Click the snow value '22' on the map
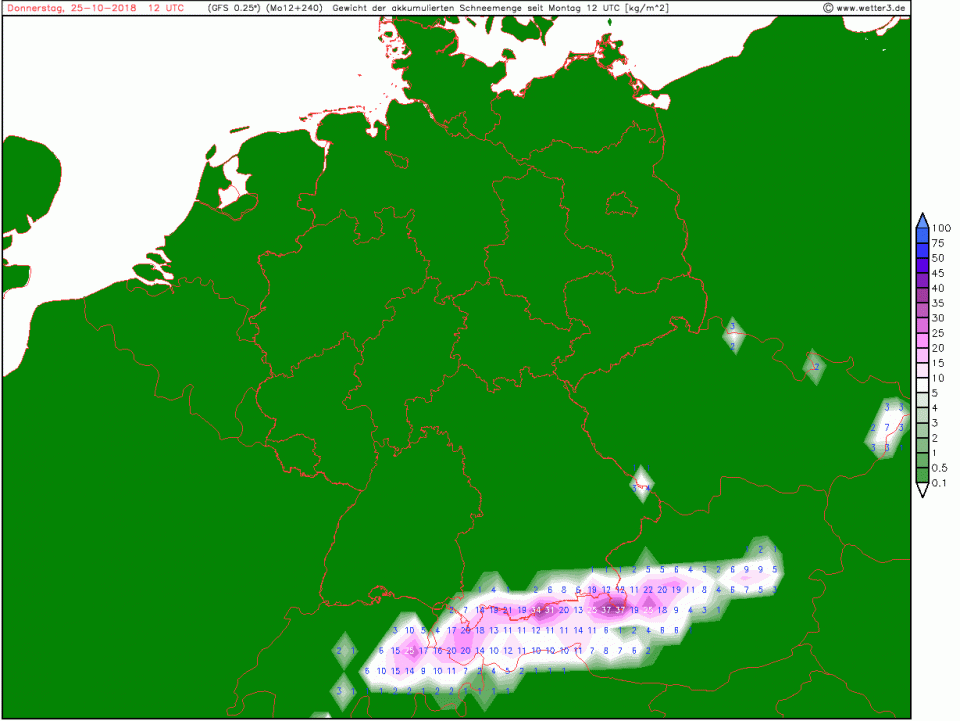960x721 pixels. pos(648,590)
